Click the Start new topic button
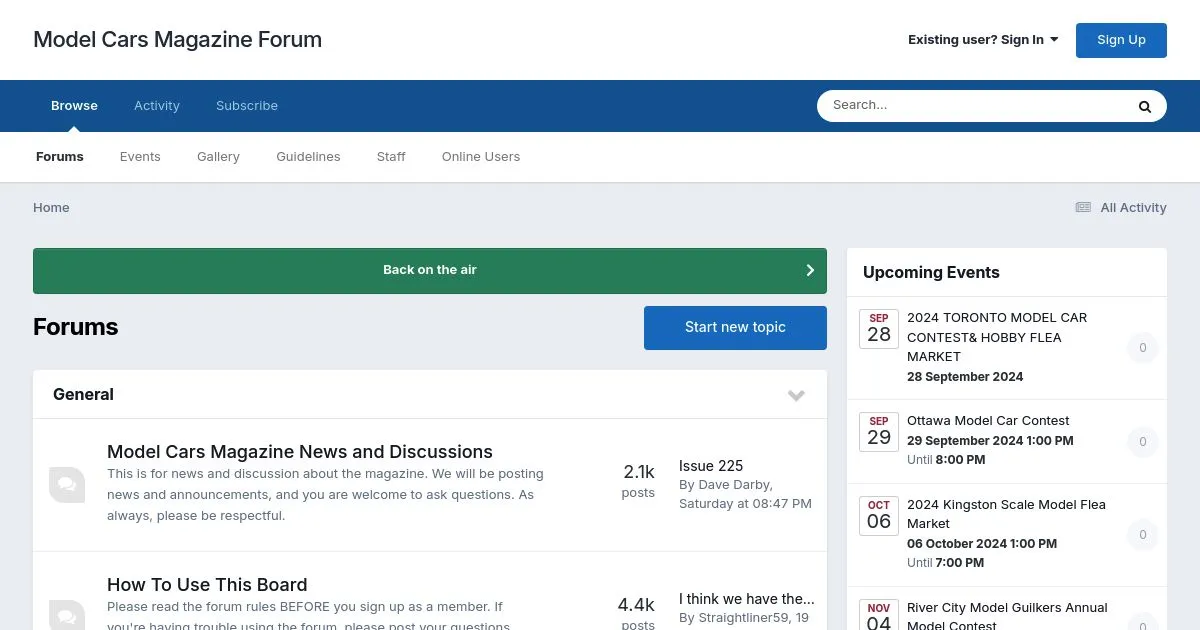1200x630 pixels. pos(735,328)
